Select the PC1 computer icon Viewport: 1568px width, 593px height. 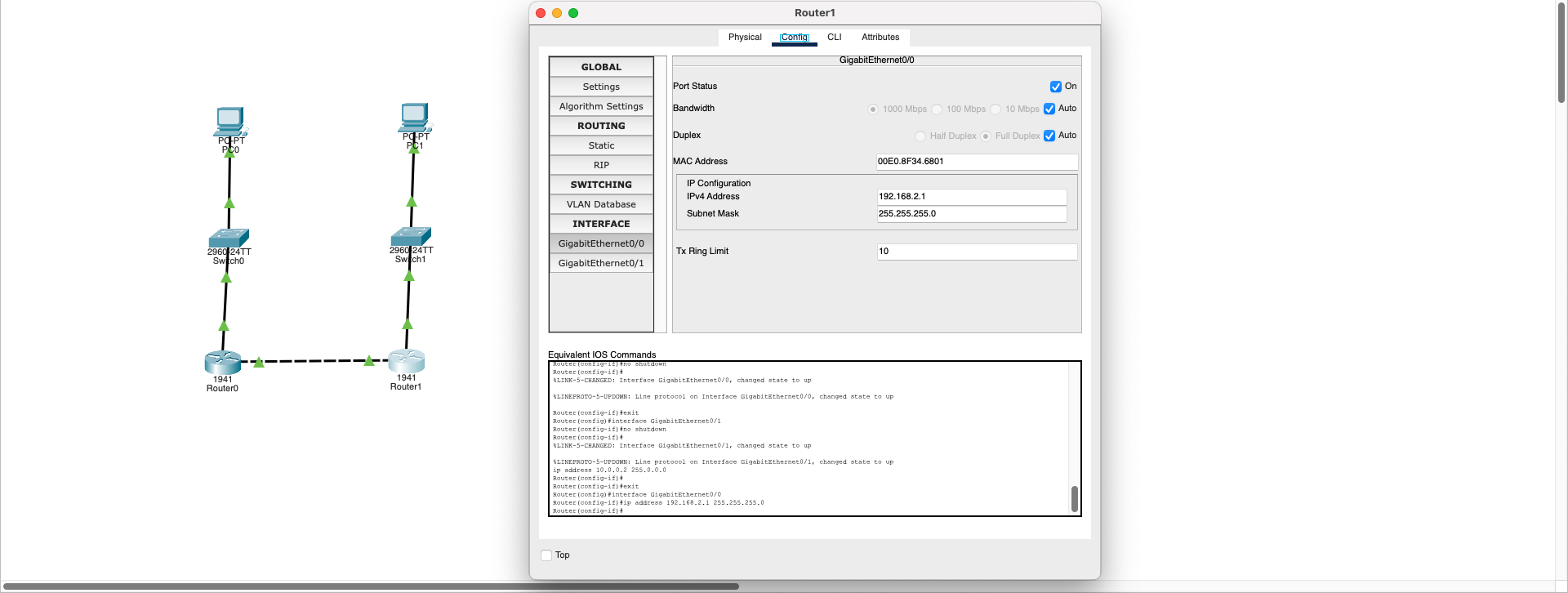[415, 118]
